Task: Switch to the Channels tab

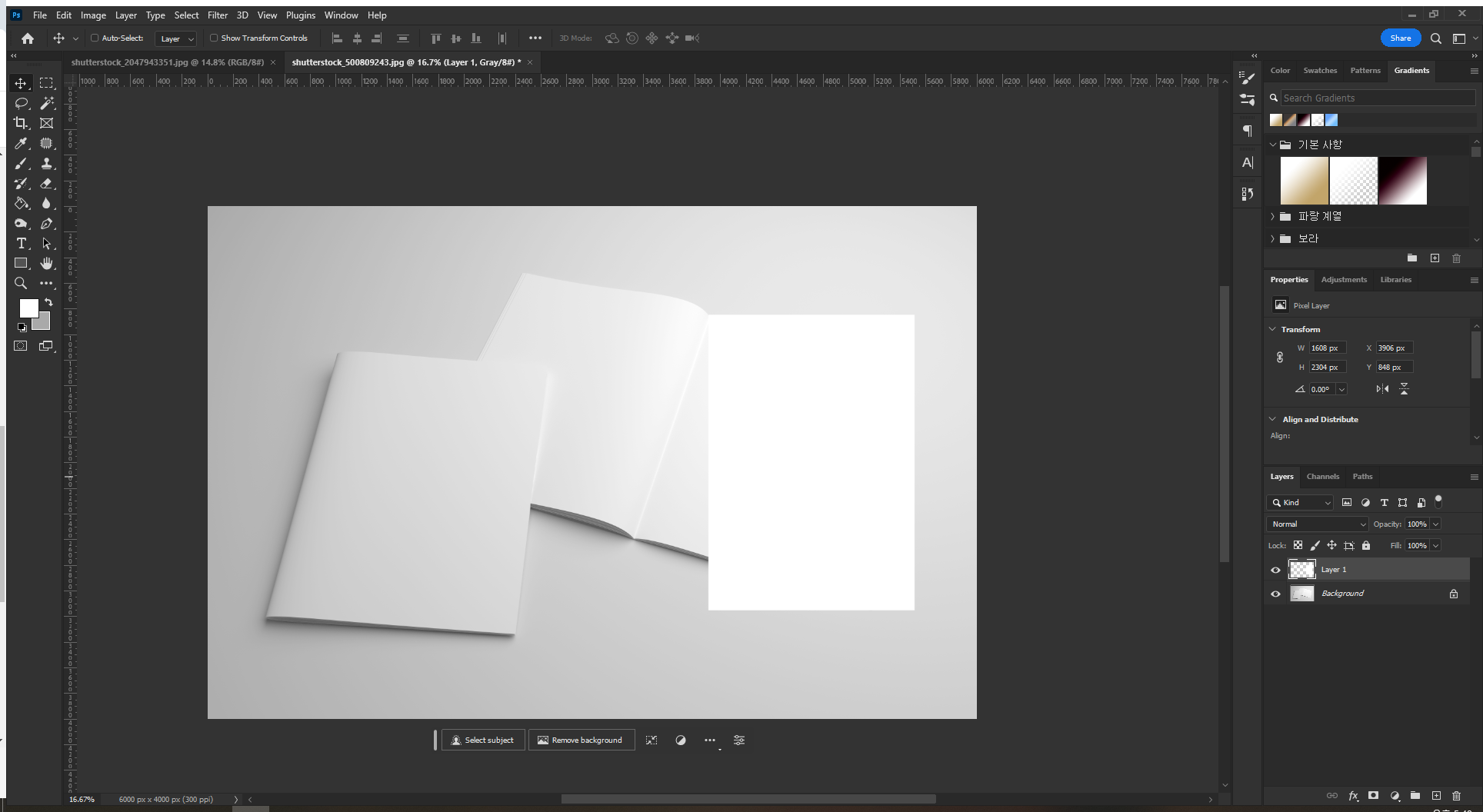Action: pyautogui.click(x=1322, y=476)
